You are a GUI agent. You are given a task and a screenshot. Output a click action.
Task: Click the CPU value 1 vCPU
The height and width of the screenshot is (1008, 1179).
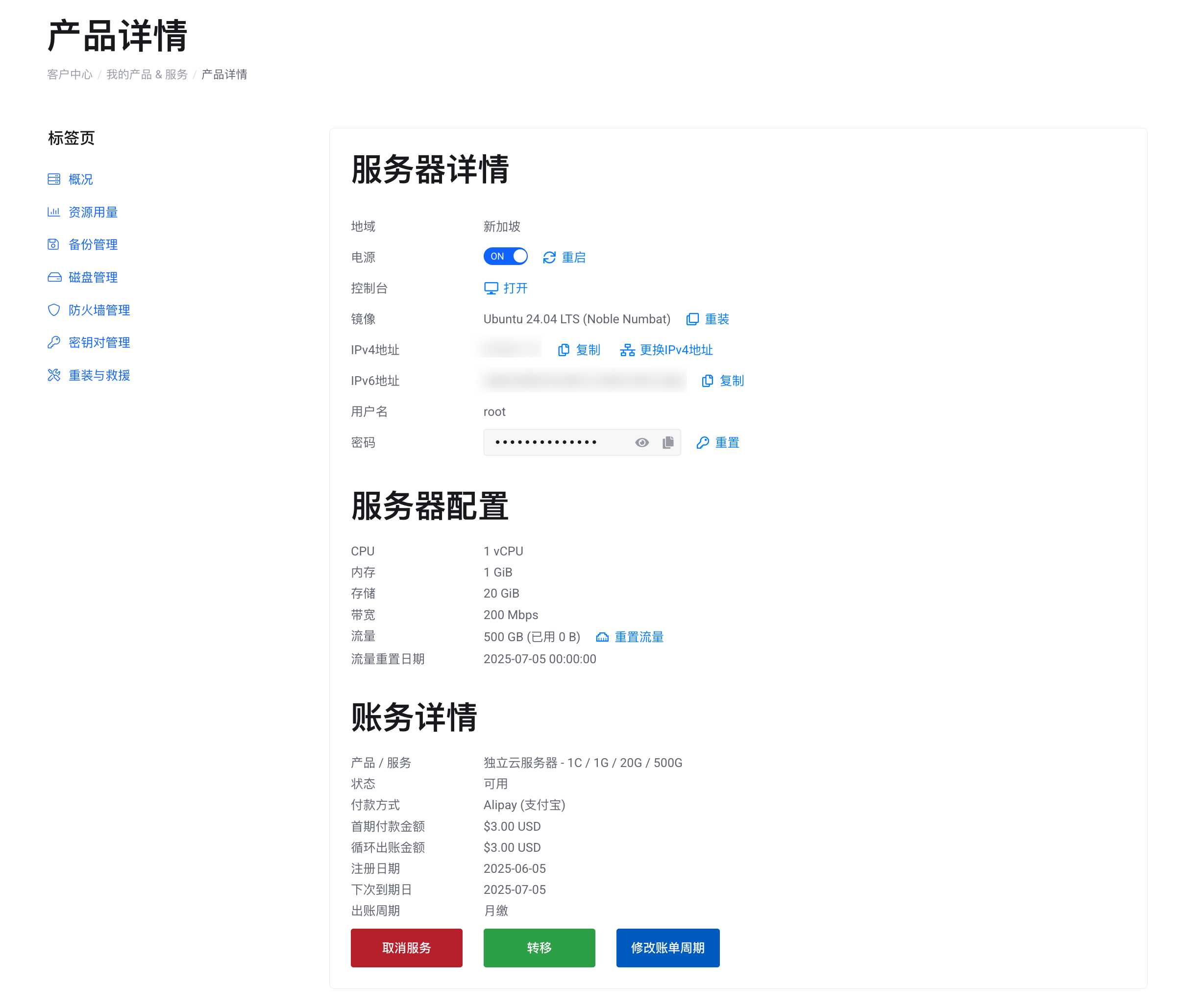point(504,551)
